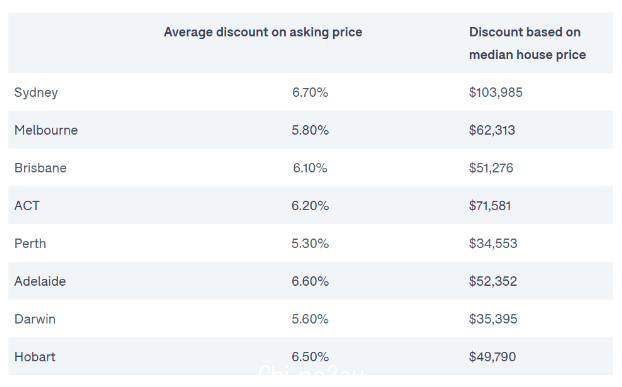Click the $62,313 cell

[x=492, y=130]
